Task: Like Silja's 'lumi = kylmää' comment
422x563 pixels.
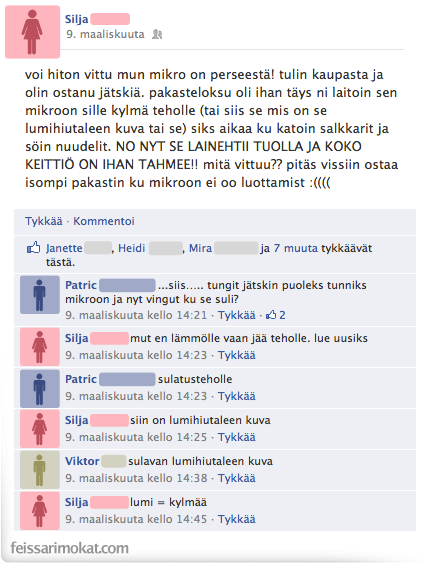Action: (x=237, y=519)
